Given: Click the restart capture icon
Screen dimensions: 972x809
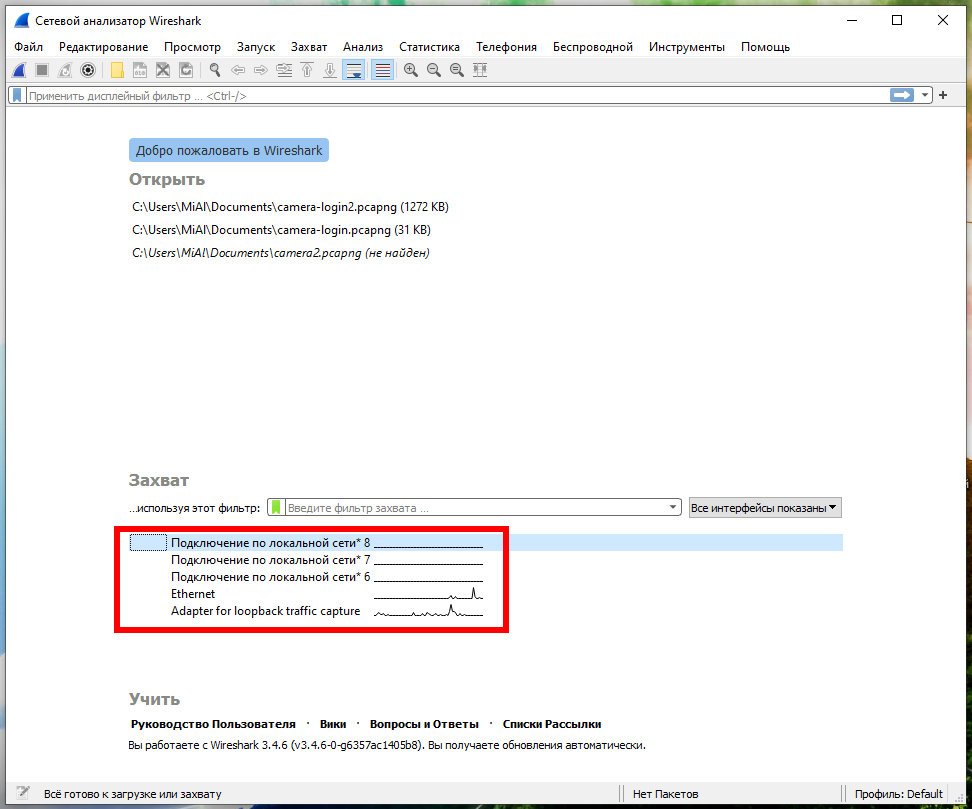Looking at the screenshot, I should tap(65, 70).
